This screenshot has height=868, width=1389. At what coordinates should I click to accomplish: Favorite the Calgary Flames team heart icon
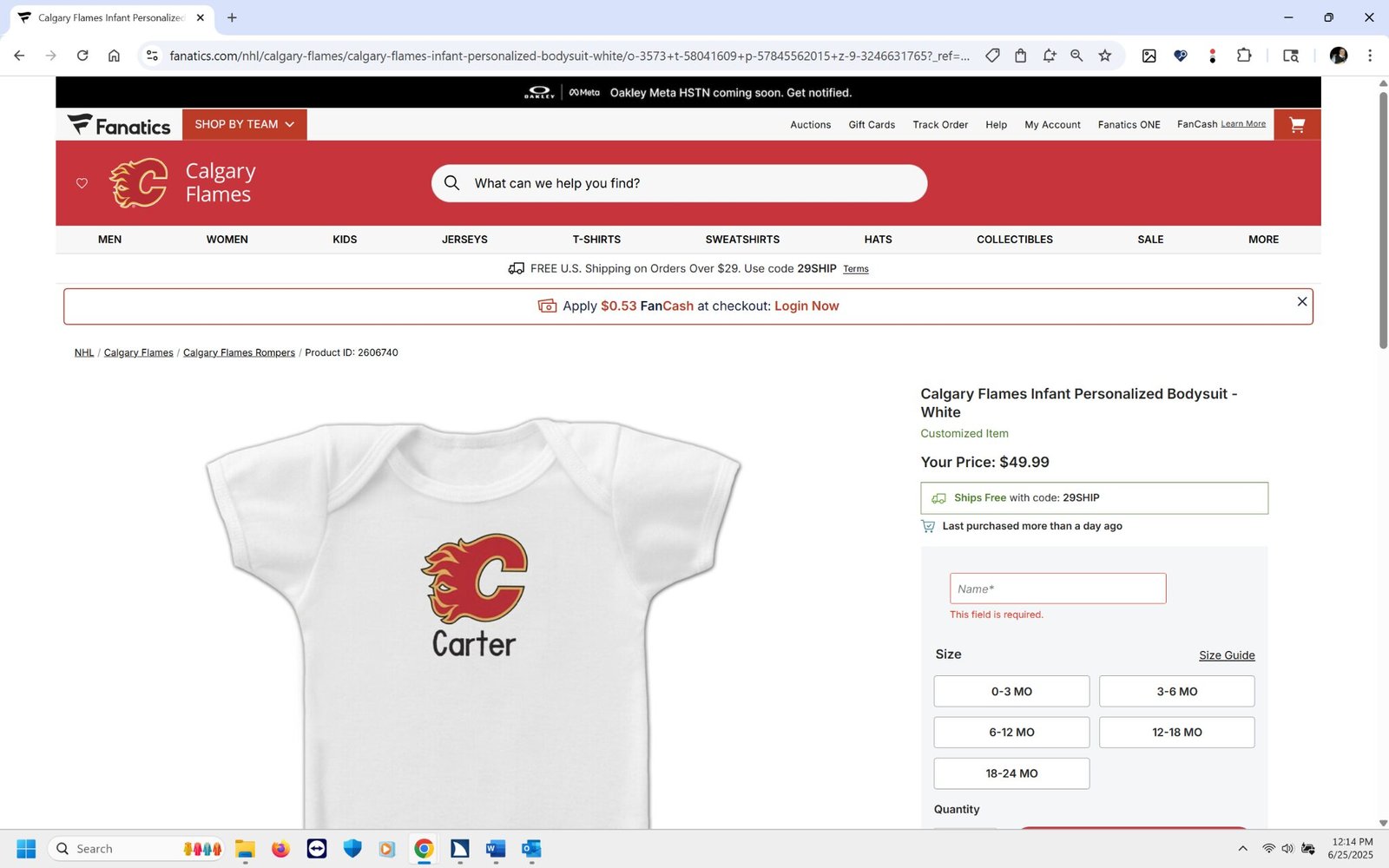[x=82, y=183]
